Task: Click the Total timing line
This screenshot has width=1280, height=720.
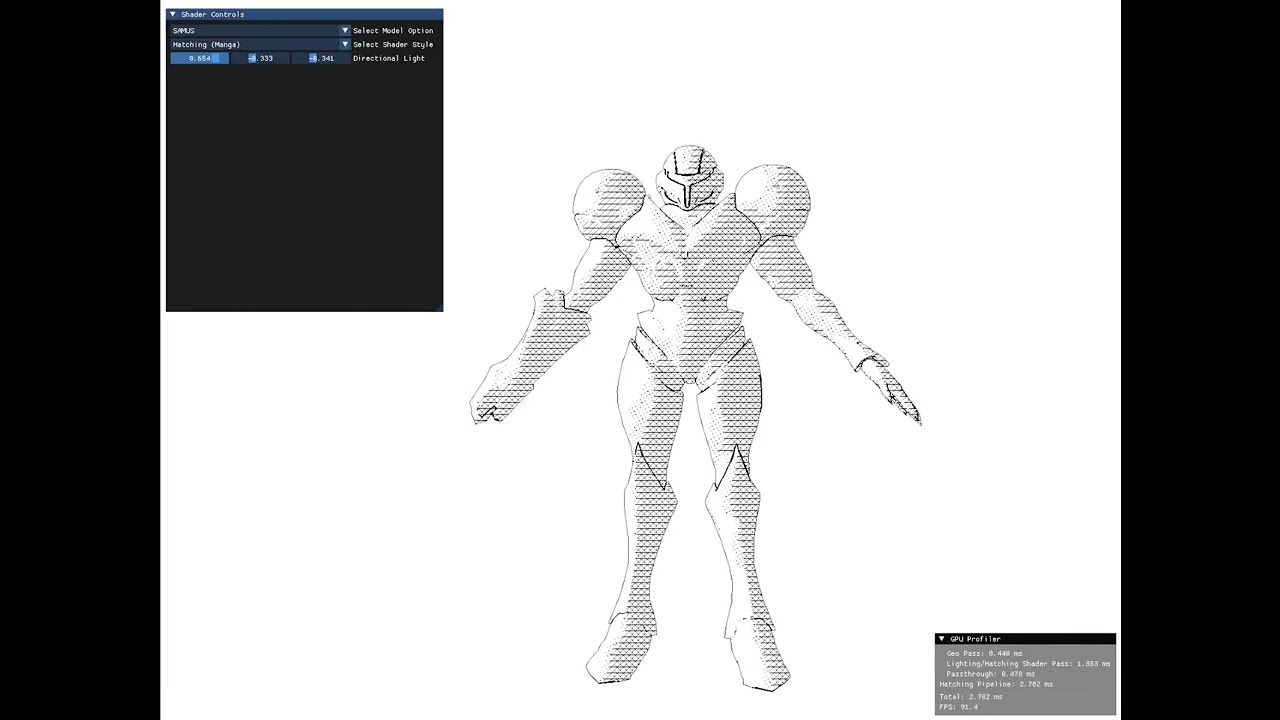Action: coord(970,697)
